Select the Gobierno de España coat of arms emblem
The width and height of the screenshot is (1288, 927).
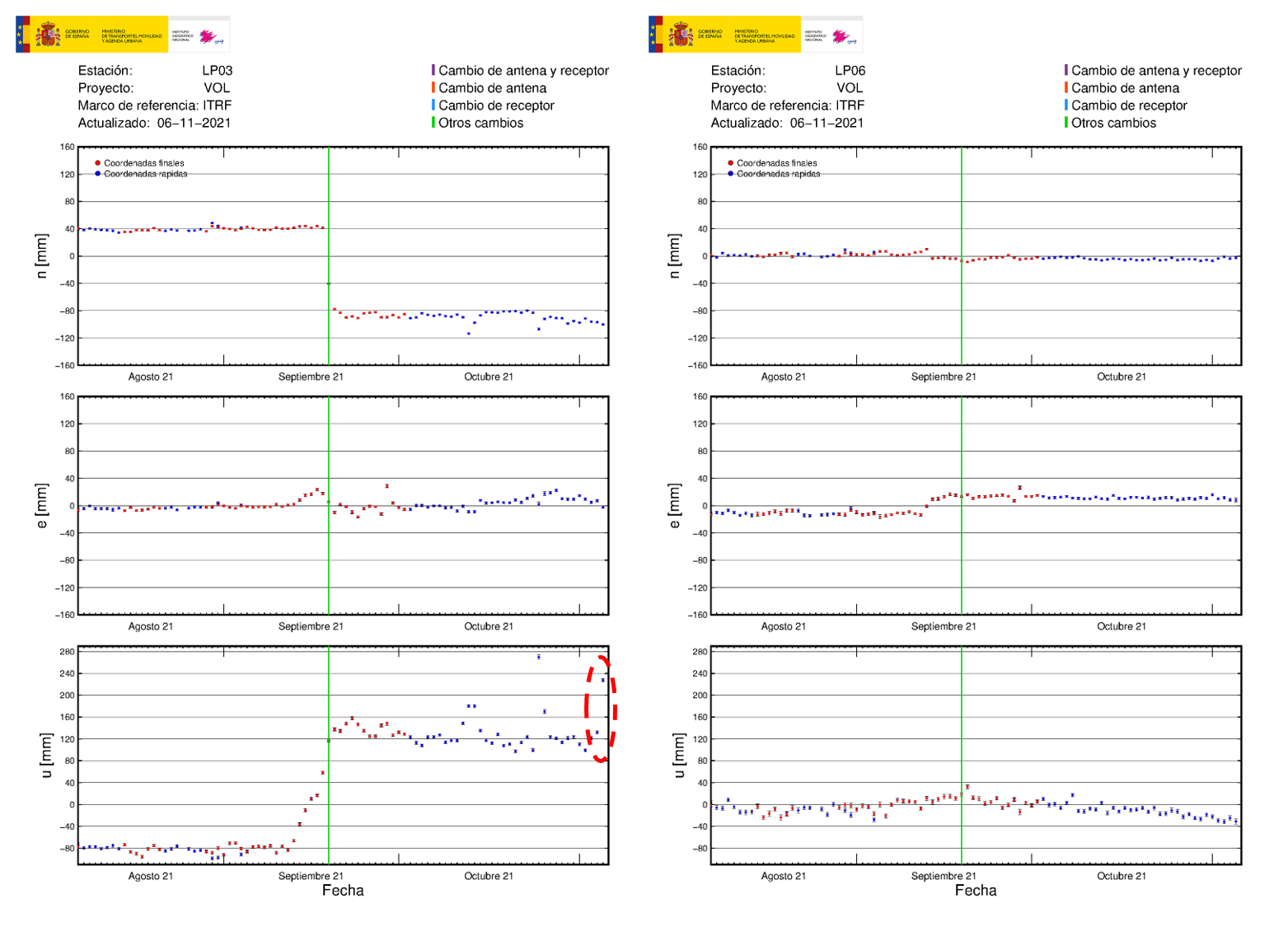point(47,34)
